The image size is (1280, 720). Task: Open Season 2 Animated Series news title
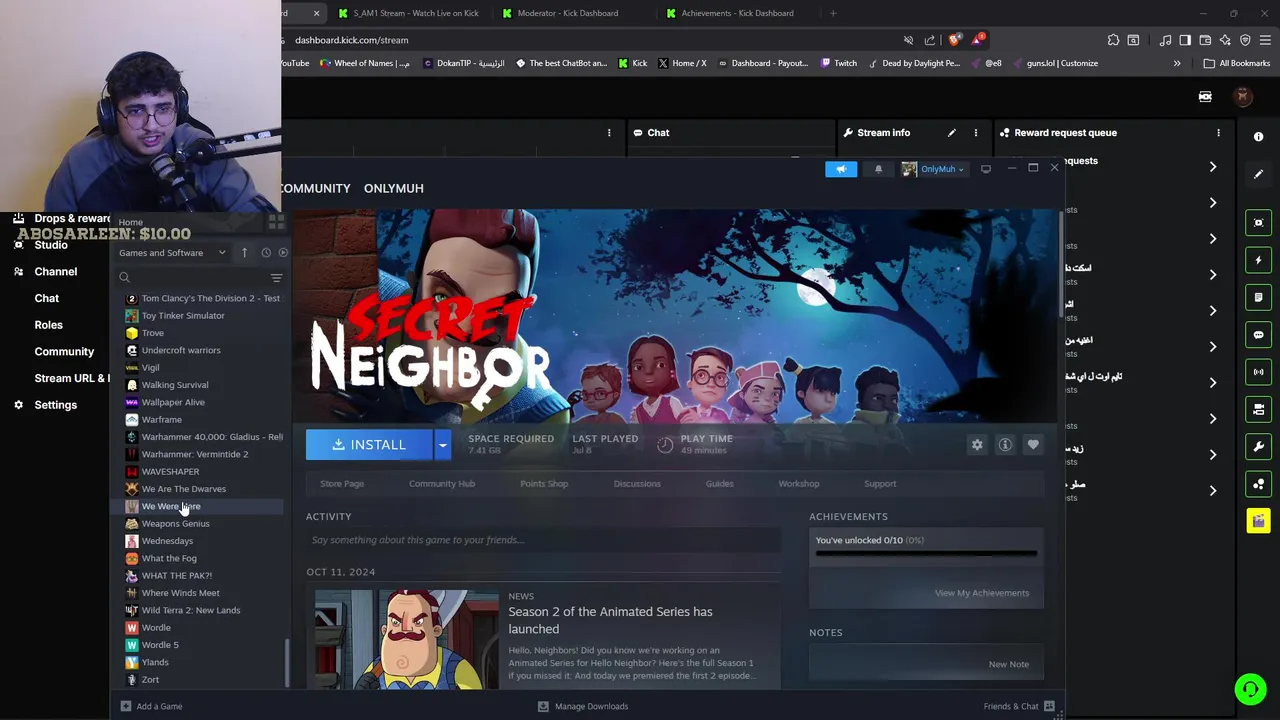point(610,620)
